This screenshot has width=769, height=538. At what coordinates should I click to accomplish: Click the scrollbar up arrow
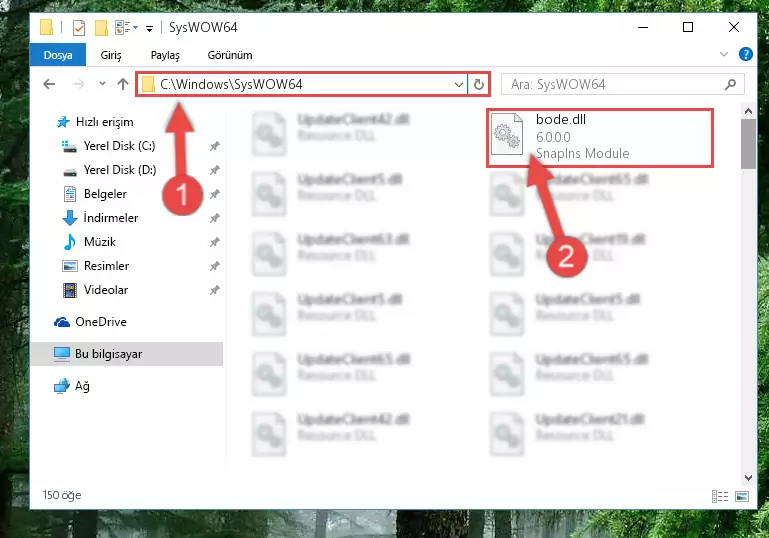(748, 111)
